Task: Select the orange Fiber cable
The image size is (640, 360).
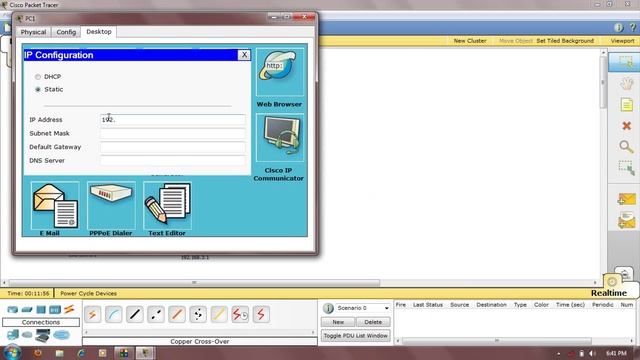Action: pyautogui.click(x=177, y=314)
